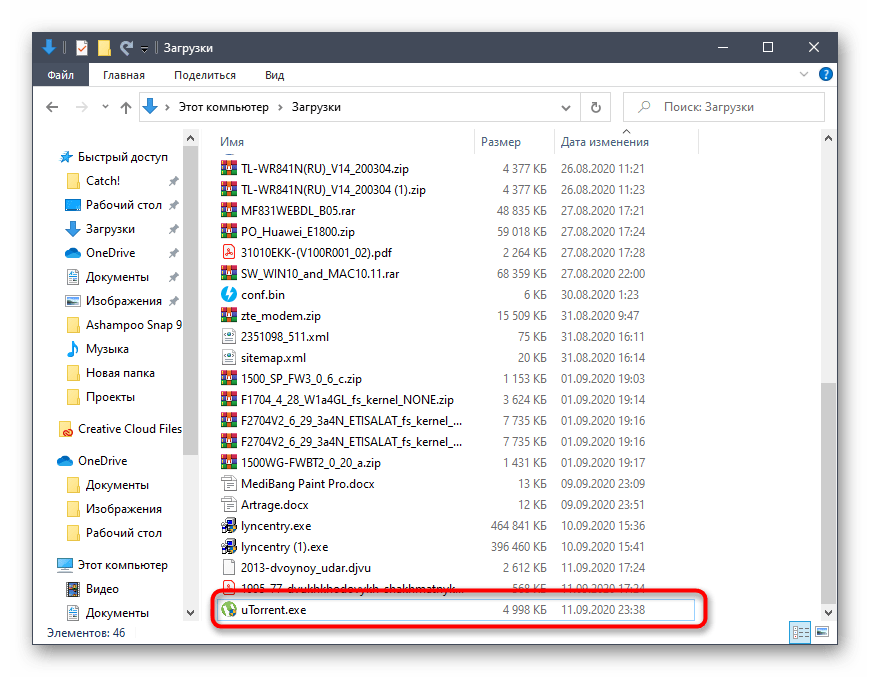
Task: Click the conf.bin file icon
Action: 228,295
